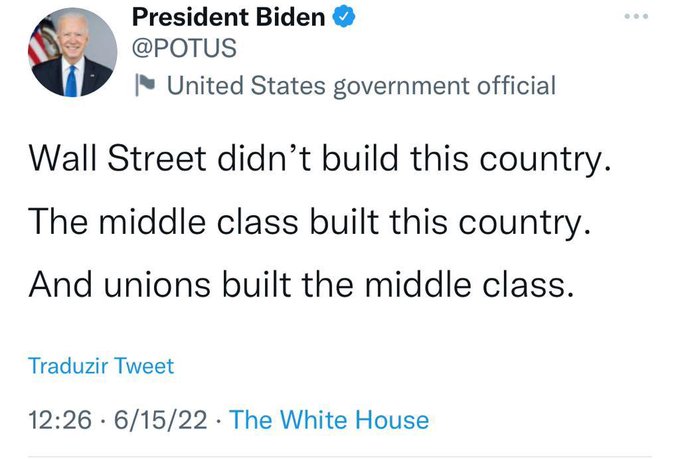Click the dot separator before "The White House"
This screenshot has width=680, height=459.
click(219, 420)
